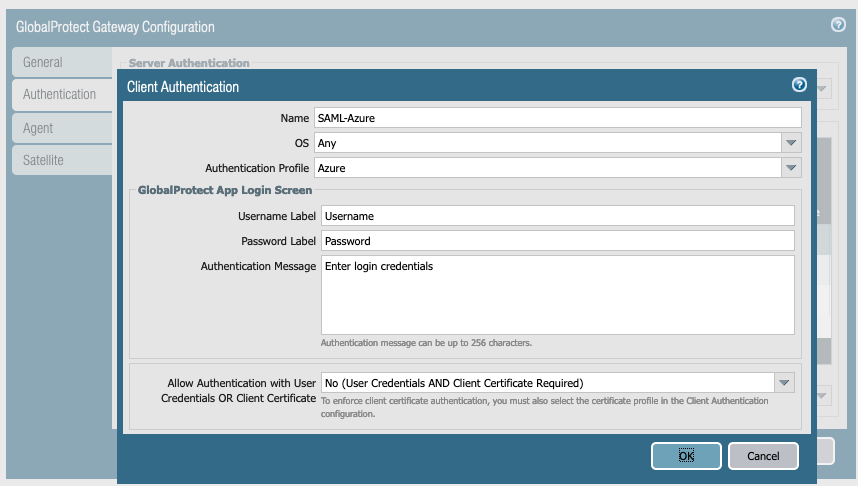858x486 pixels.
Task: Cancel the Client Authentication dialog
Action: point(763,455)
